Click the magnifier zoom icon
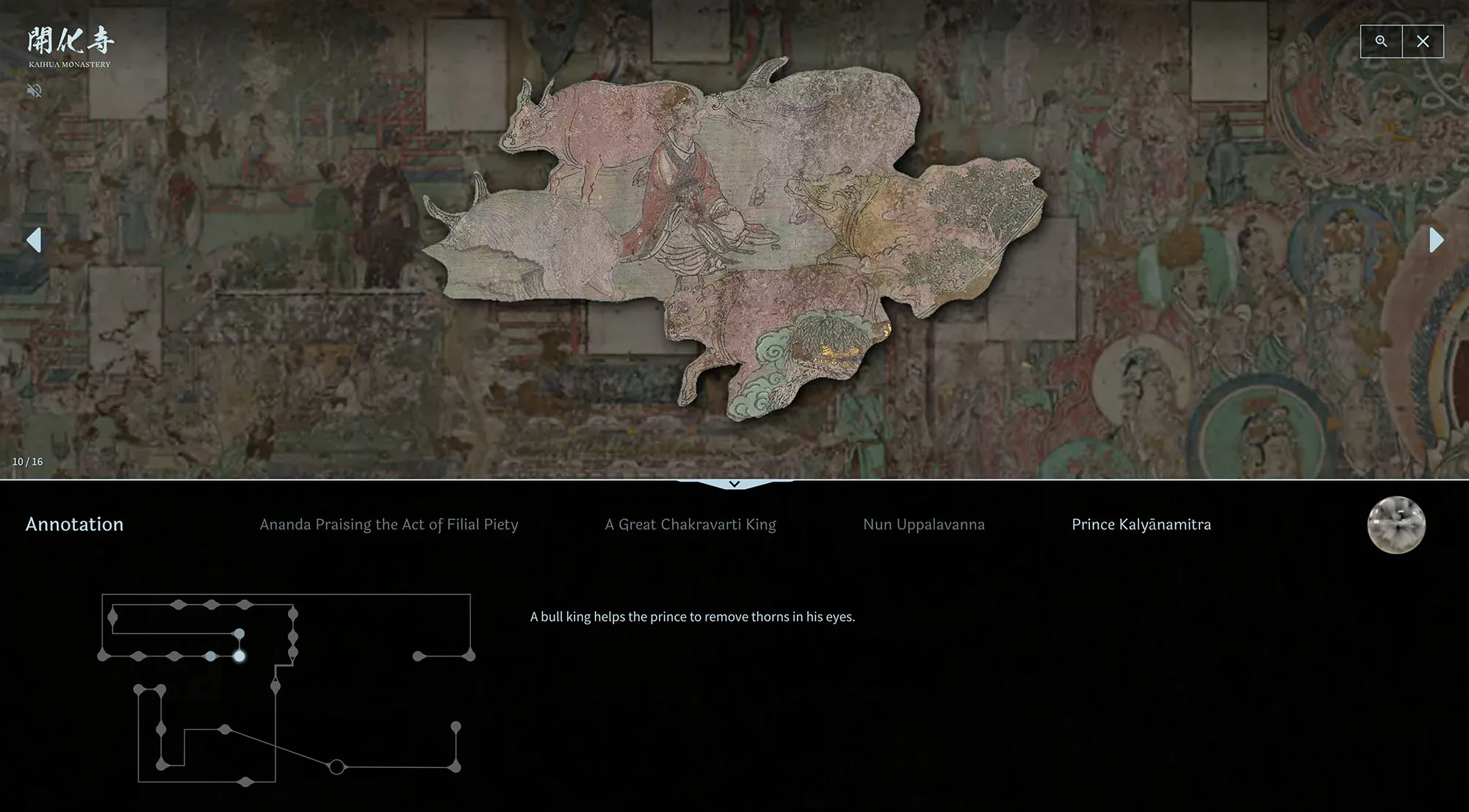The width and height of the screenshot is (1469, 812). (1381, 41)
